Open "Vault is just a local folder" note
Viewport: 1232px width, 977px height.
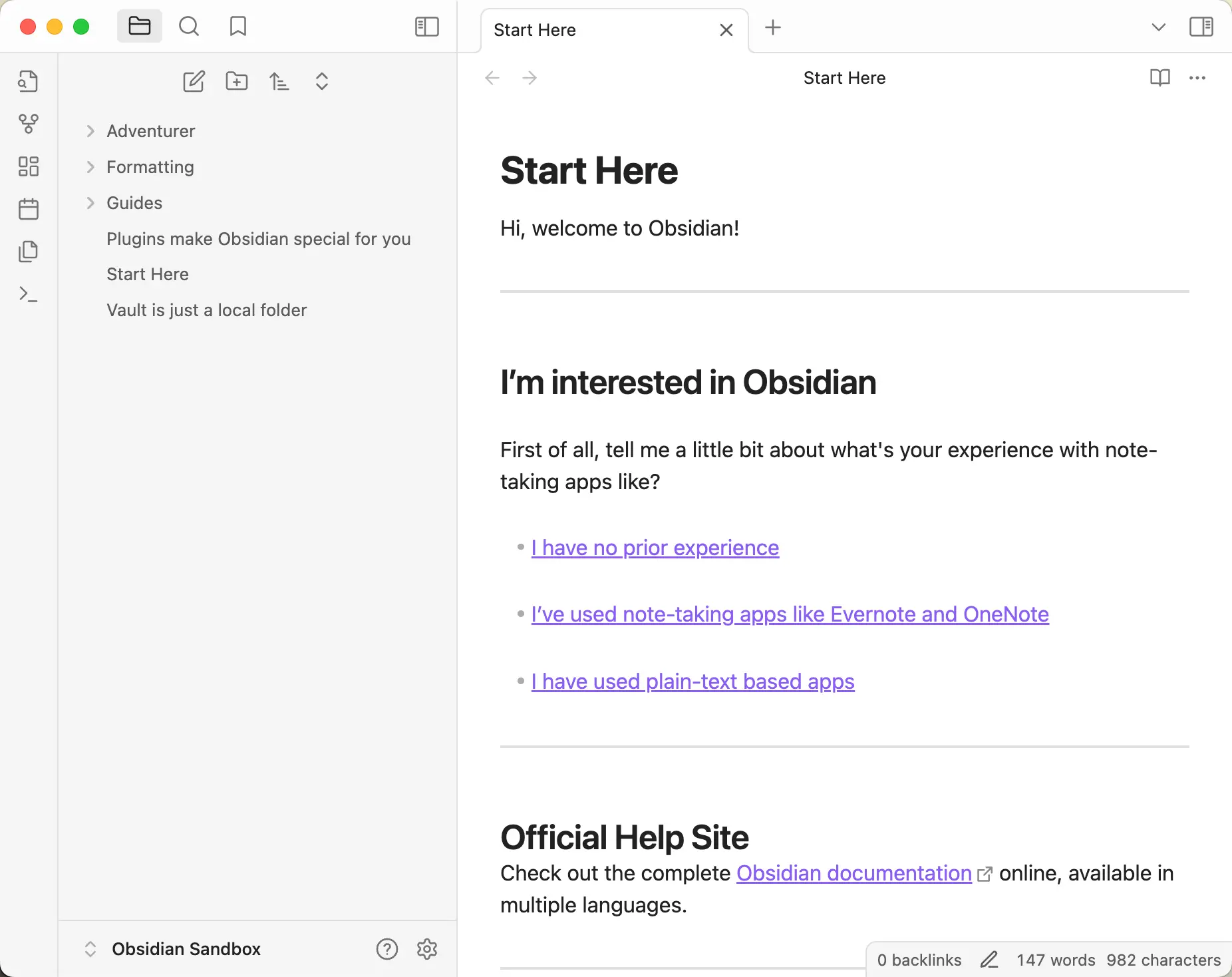(206, 310)
